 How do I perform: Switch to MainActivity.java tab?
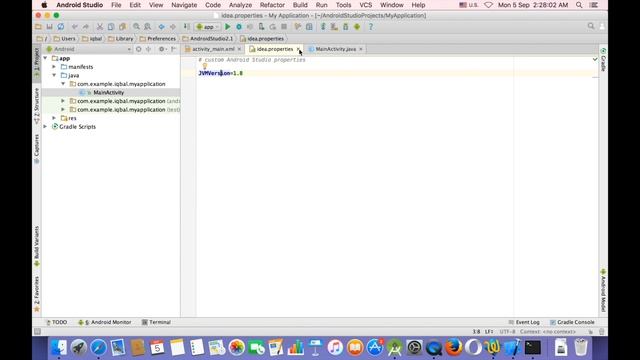tap(336, 49)
